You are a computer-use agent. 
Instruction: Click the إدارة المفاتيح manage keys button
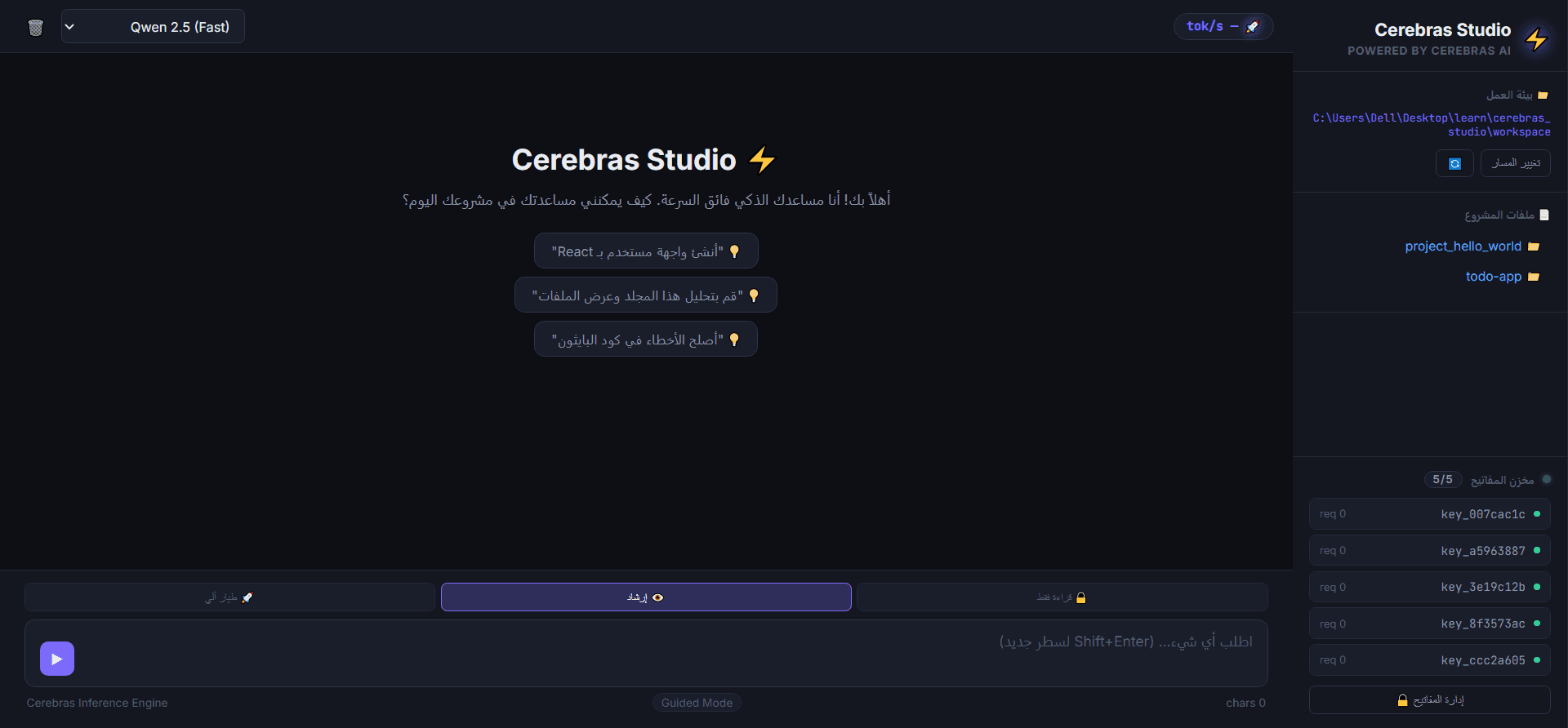point(1428,700)
